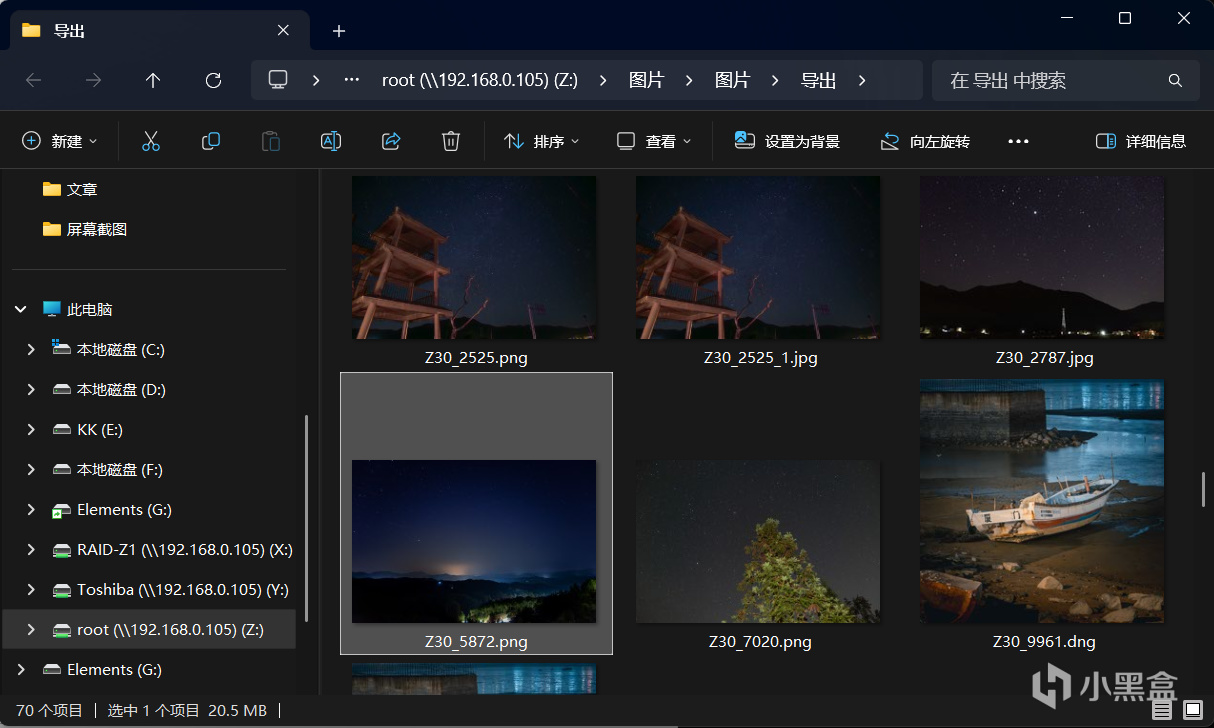Click the Delete trash can icon

click(451, 141)
